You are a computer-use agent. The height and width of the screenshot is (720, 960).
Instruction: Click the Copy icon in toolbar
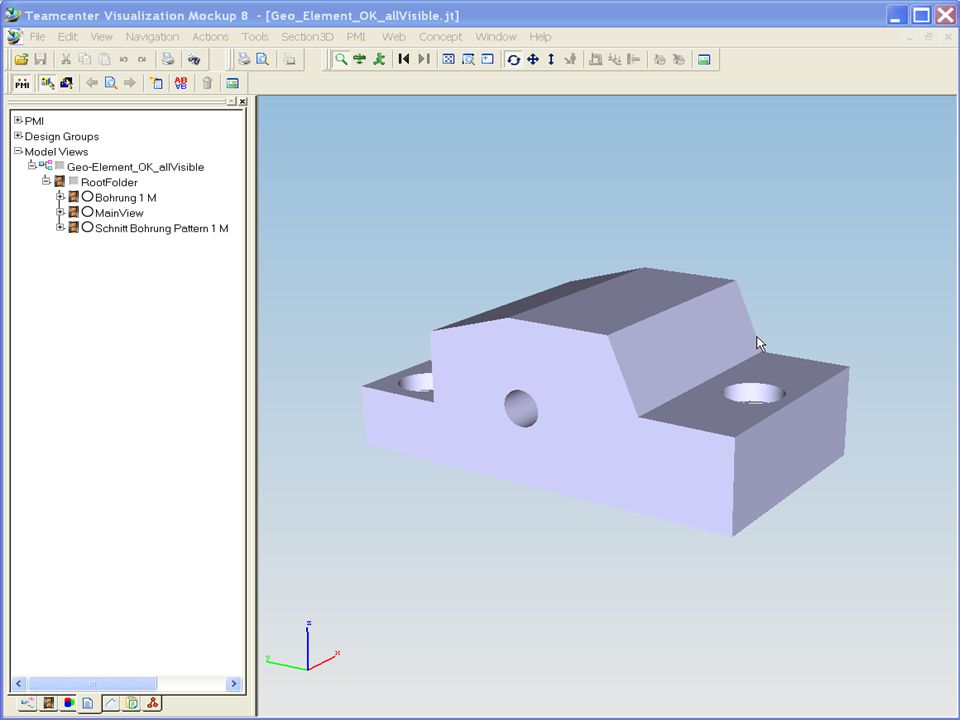[x=85, y=59]
